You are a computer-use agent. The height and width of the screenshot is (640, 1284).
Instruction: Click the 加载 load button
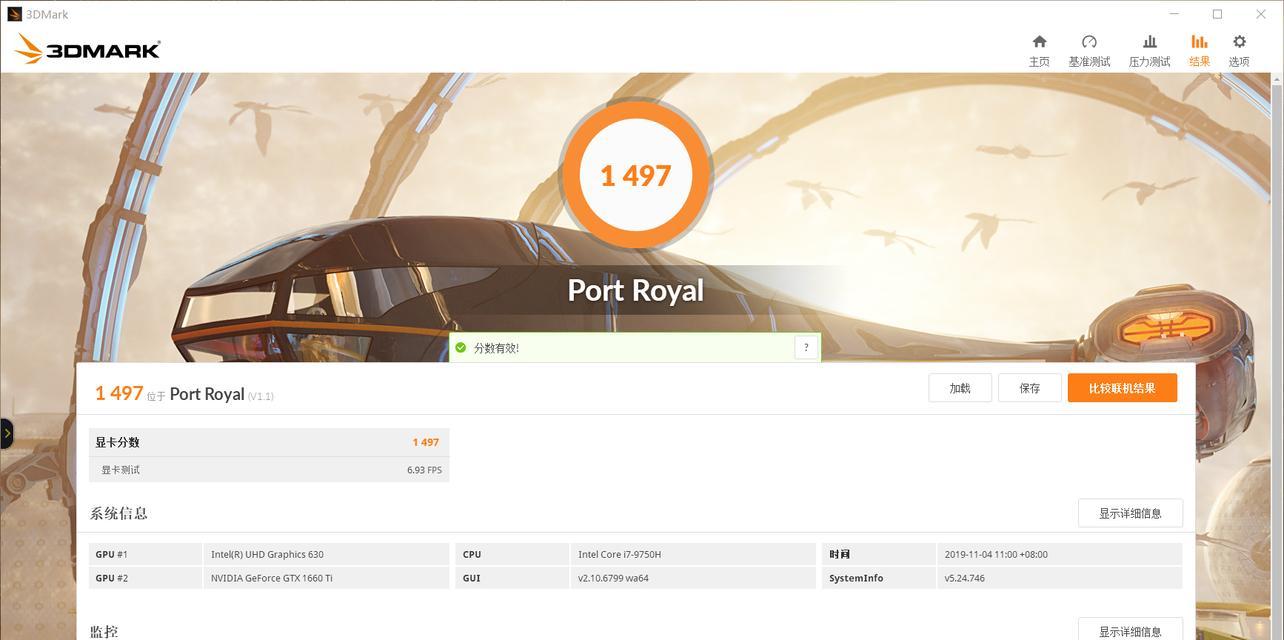pyautogui.click(x=960, y=388)
